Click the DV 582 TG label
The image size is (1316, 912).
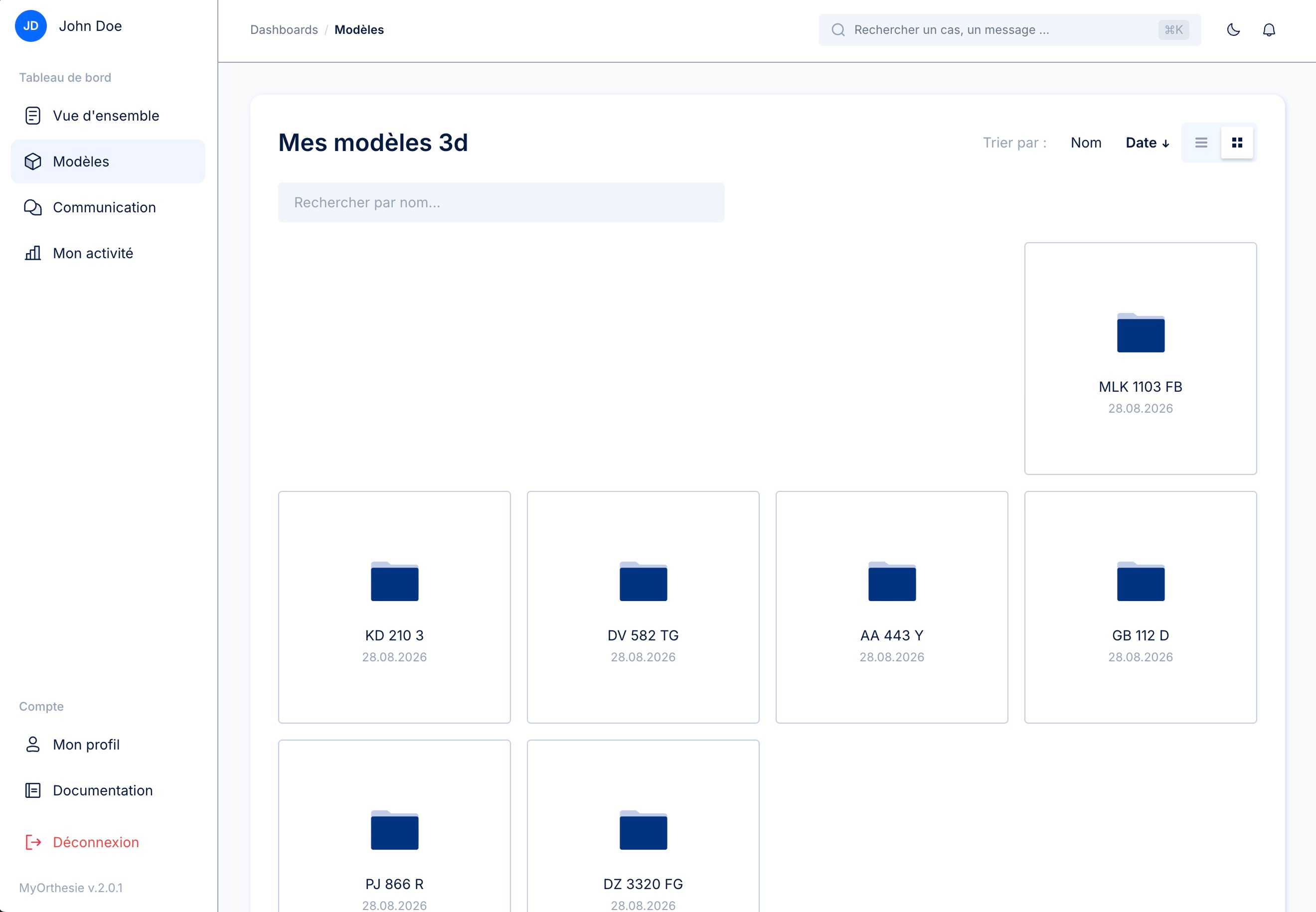tap(644, 635)
